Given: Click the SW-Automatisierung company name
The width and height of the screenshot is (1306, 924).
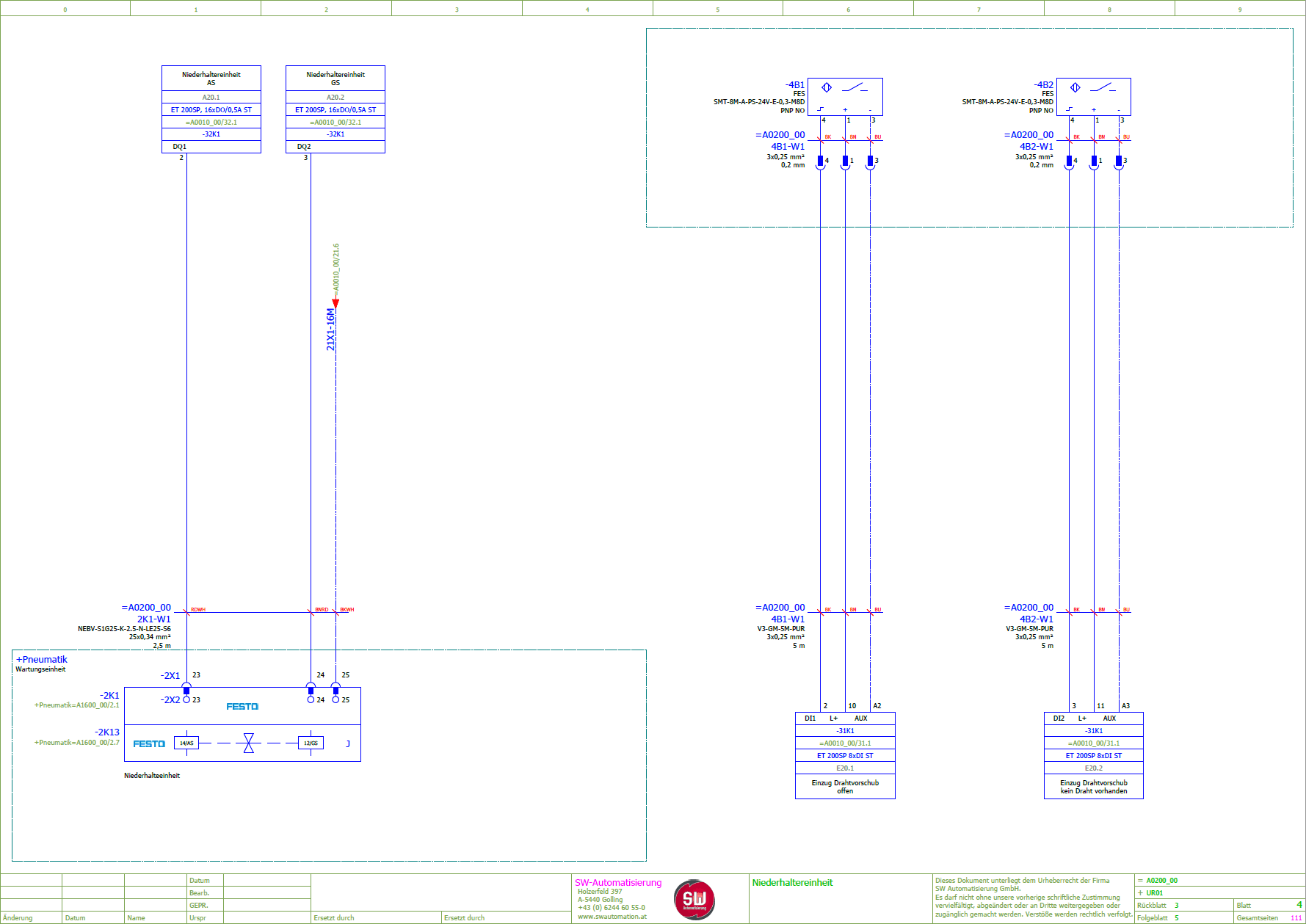Looking at the screenshot, I should (618, 883).
